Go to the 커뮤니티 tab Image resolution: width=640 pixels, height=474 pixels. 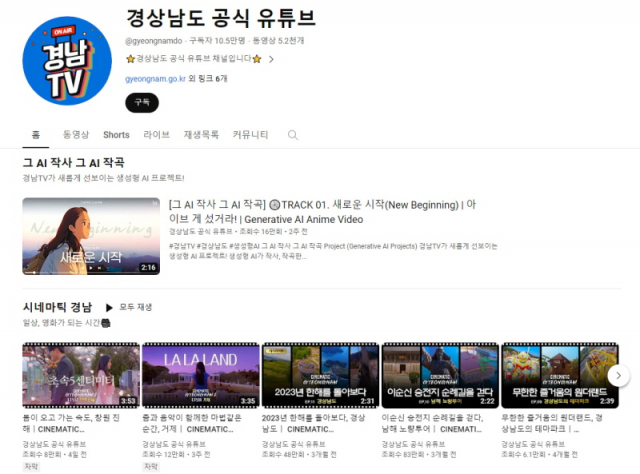(x=250, y=135)
